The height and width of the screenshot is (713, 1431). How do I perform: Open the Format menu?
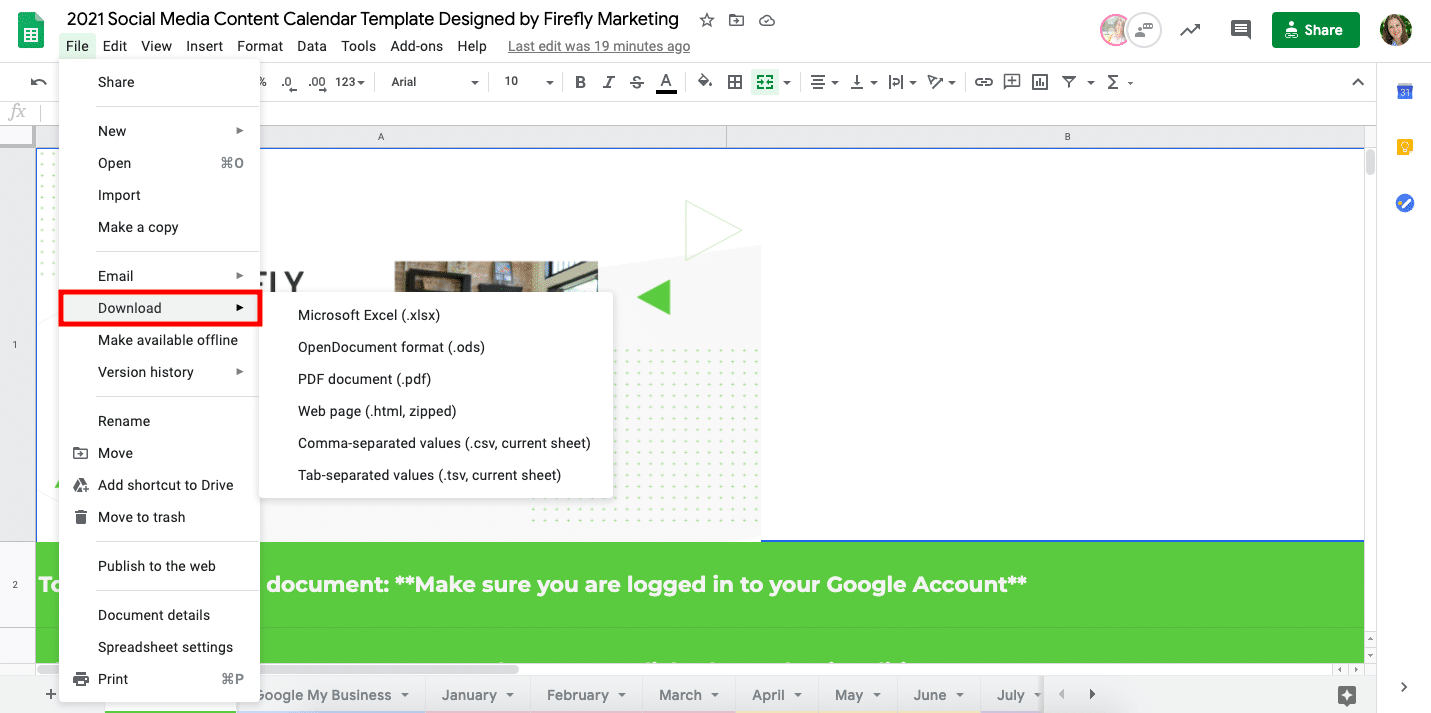coord(260,46)
